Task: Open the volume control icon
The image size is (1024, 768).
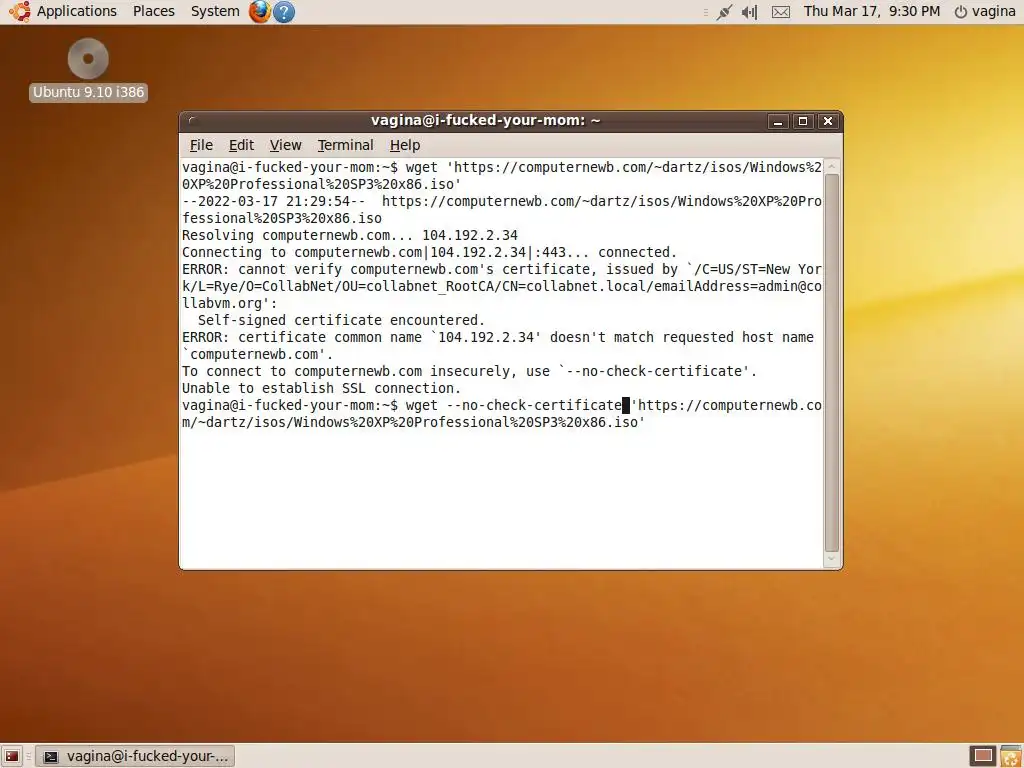Action: tap(749, 12)
